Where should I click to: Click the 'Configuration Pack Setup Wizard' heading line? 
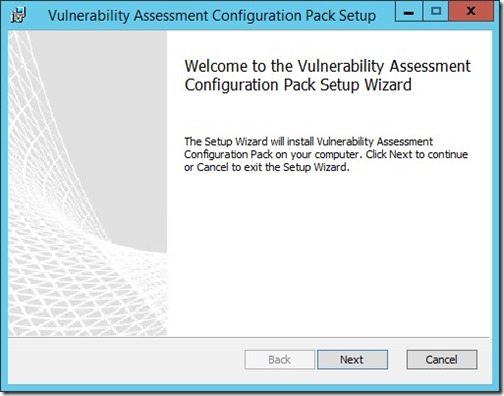298,85
